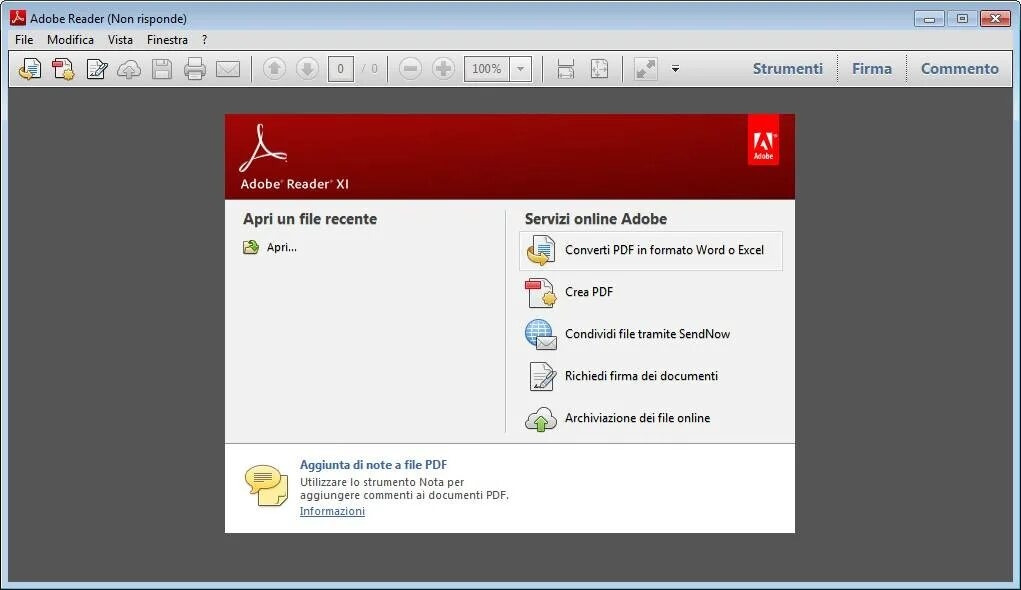This screenshot has height=590, width=1021.
Task: Open the toolbar options small arrow
Action: coord(675,68)
